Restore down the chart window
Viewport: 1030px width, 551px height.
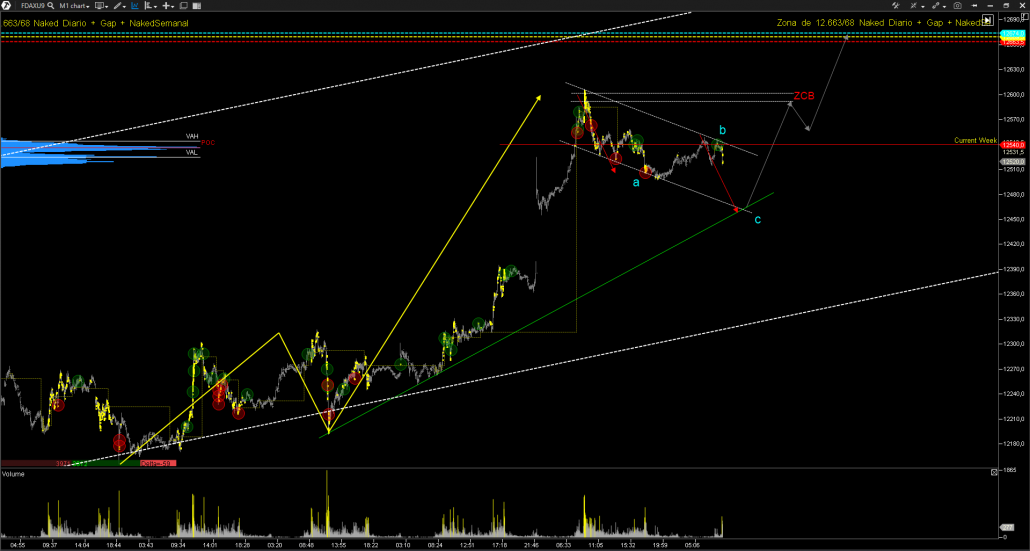point(1006,6)
